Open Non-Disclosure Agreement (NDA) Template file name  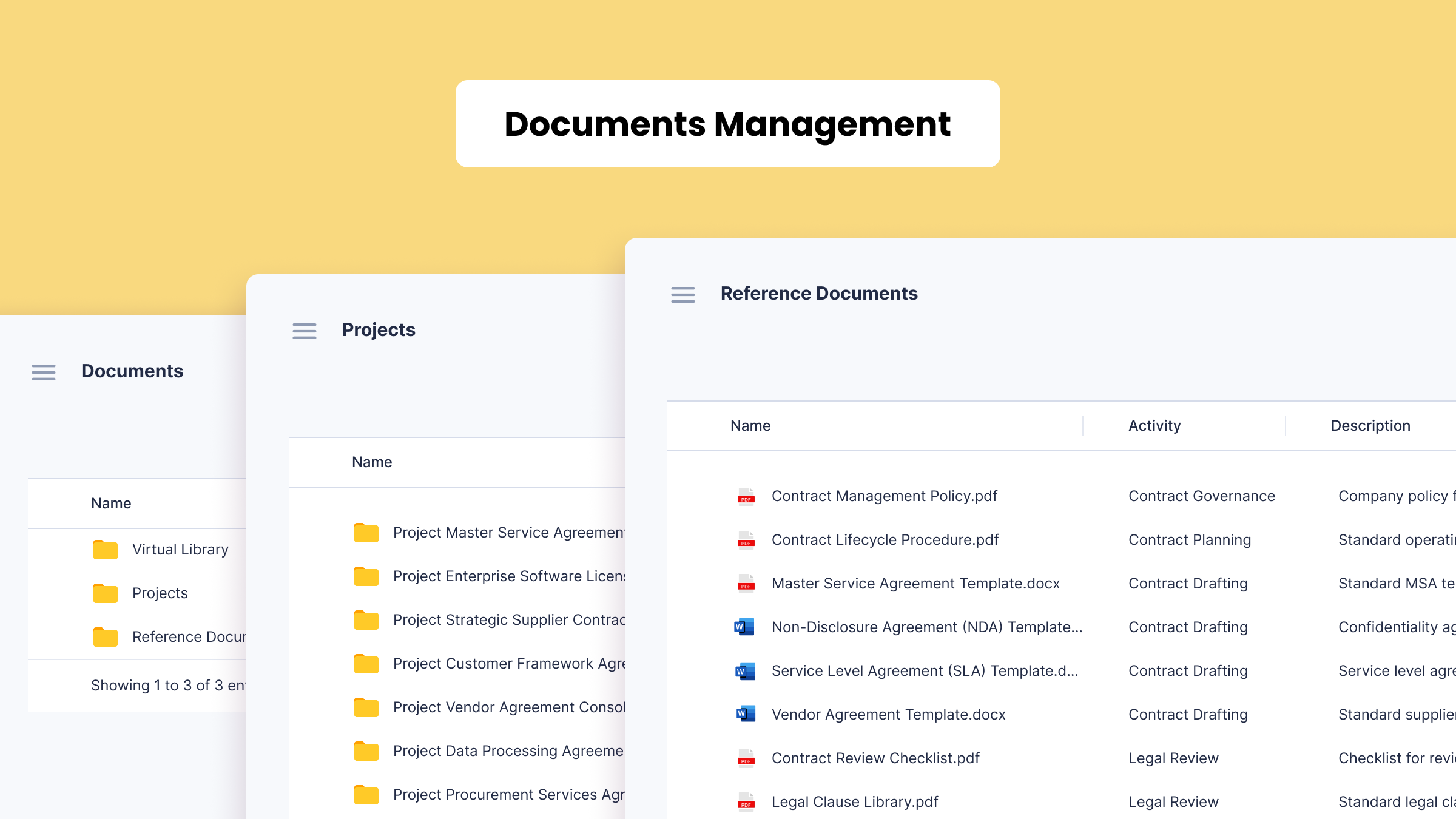click(x=927, y=627)
